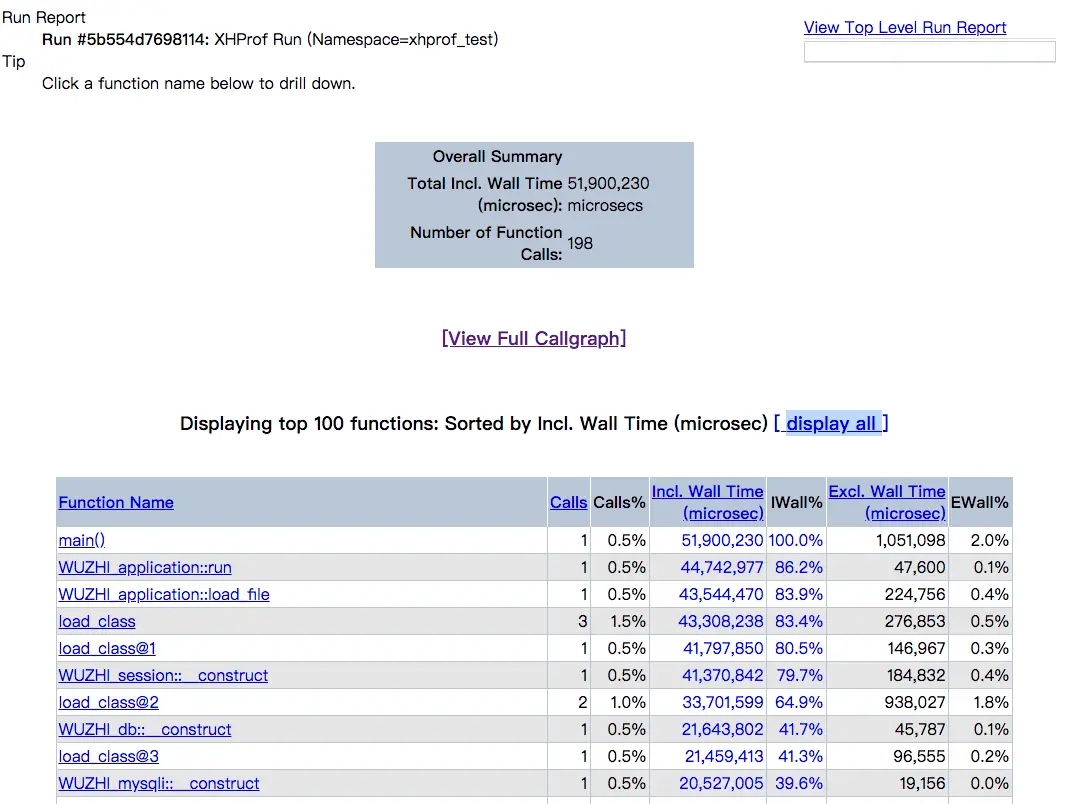Screen dimensions: 1065x804
Task: Click the display all link
Action: [831, 424]
